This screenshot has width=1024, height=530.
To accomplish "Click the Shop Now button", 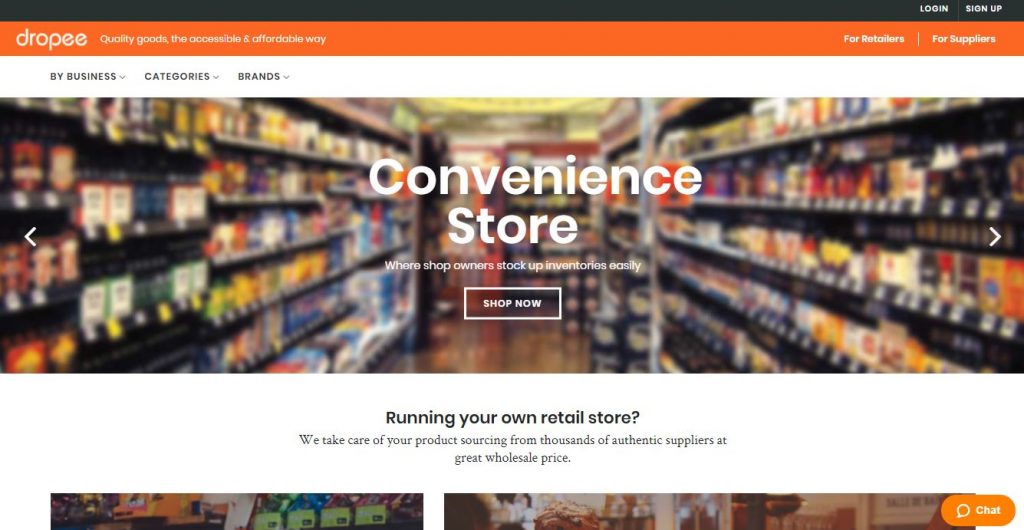I will [x=512, y=304].
